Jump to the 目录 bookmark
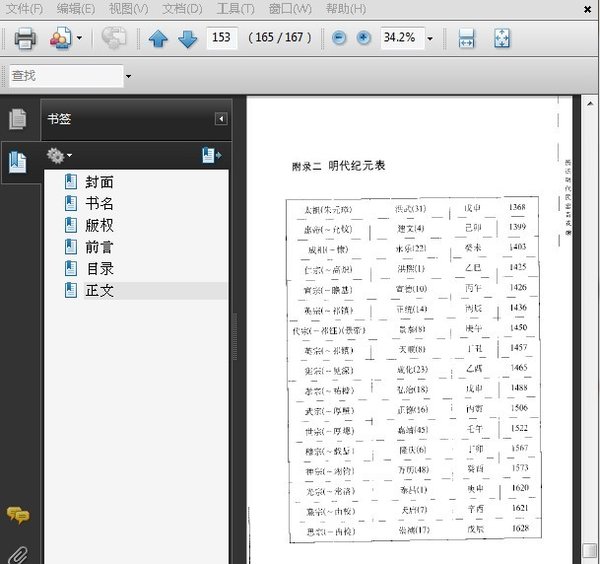Screen dimensions: 600x564 99,268
